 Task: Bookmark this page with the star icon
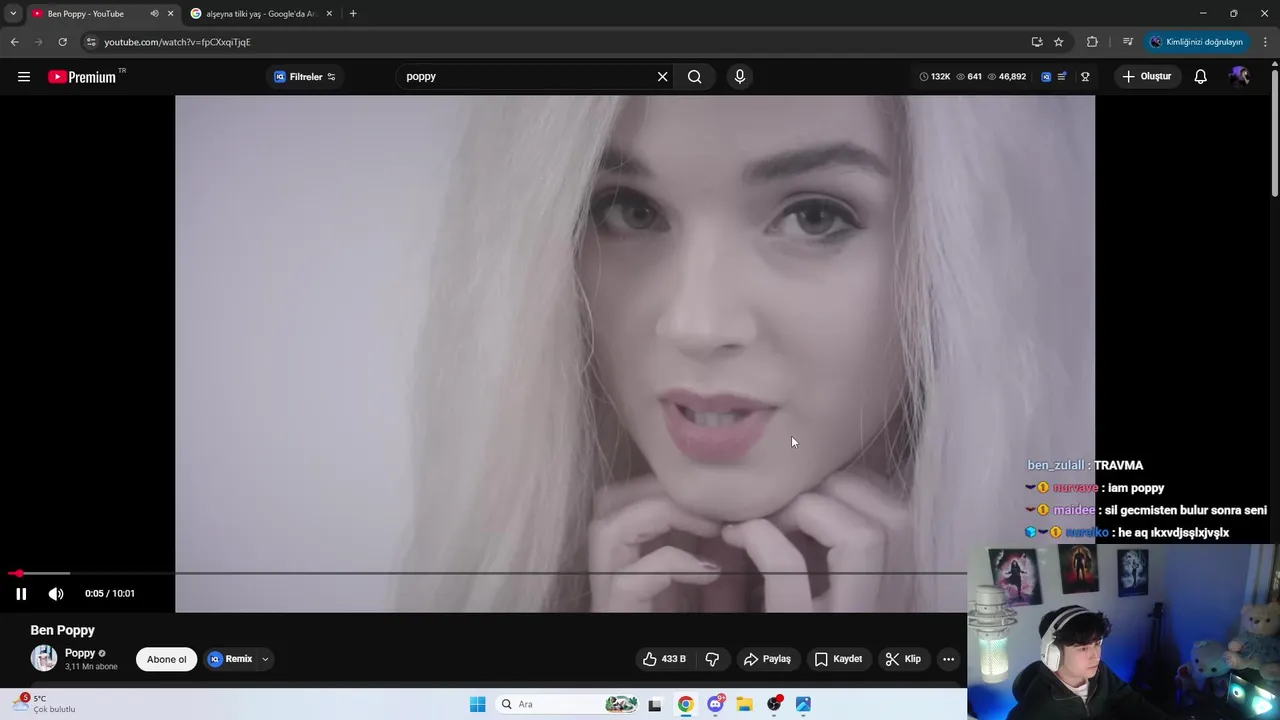pyautogui.click(x=1059, y=42)
